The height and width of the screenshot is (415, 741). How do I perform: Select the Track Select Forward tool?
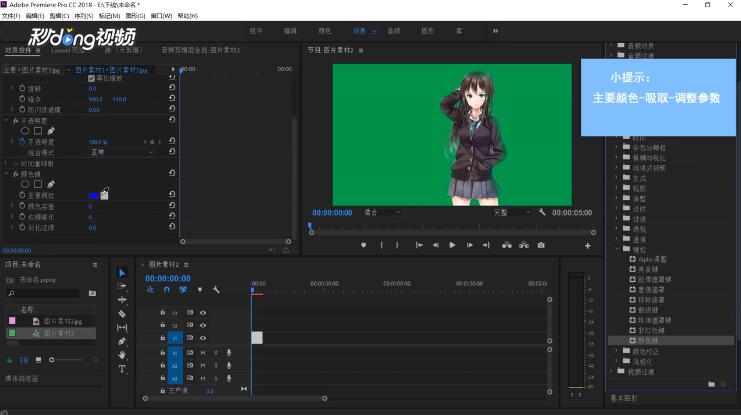click(122, 286)
